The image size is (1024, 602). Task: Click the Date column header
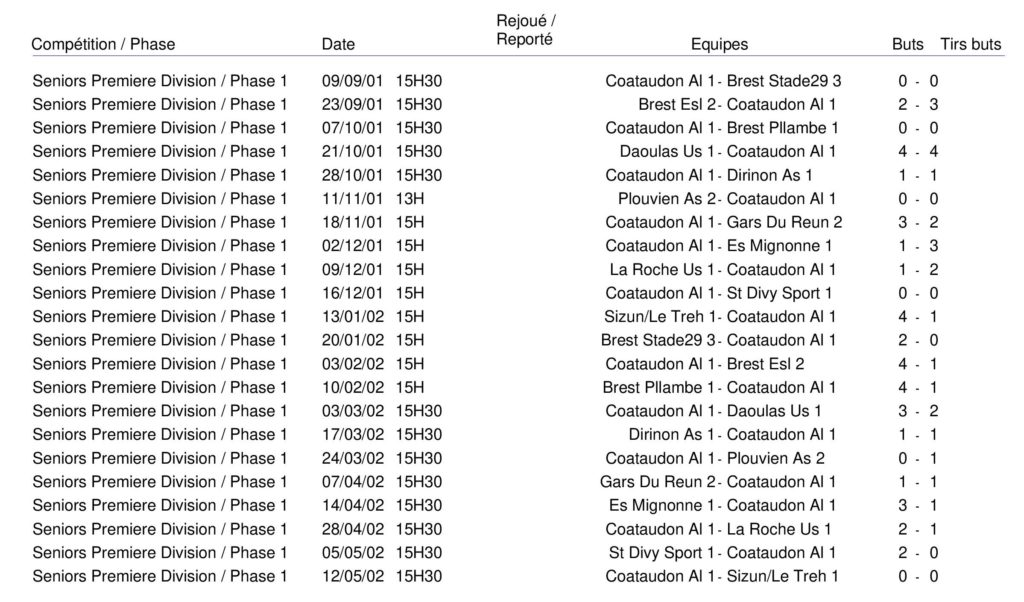pyautogui.click(x=338, y=44)
